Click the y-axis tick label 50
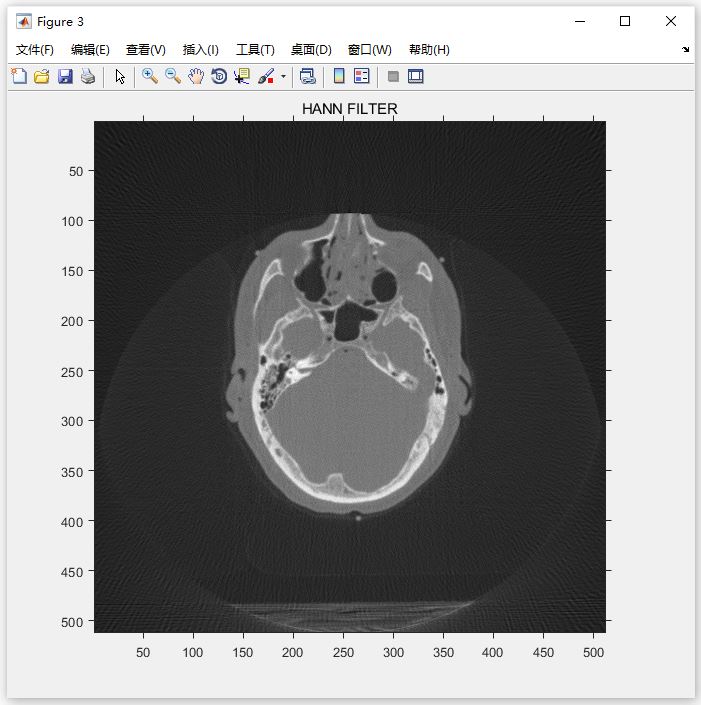This screenshot has height=705, width=701. coord(76,171)
